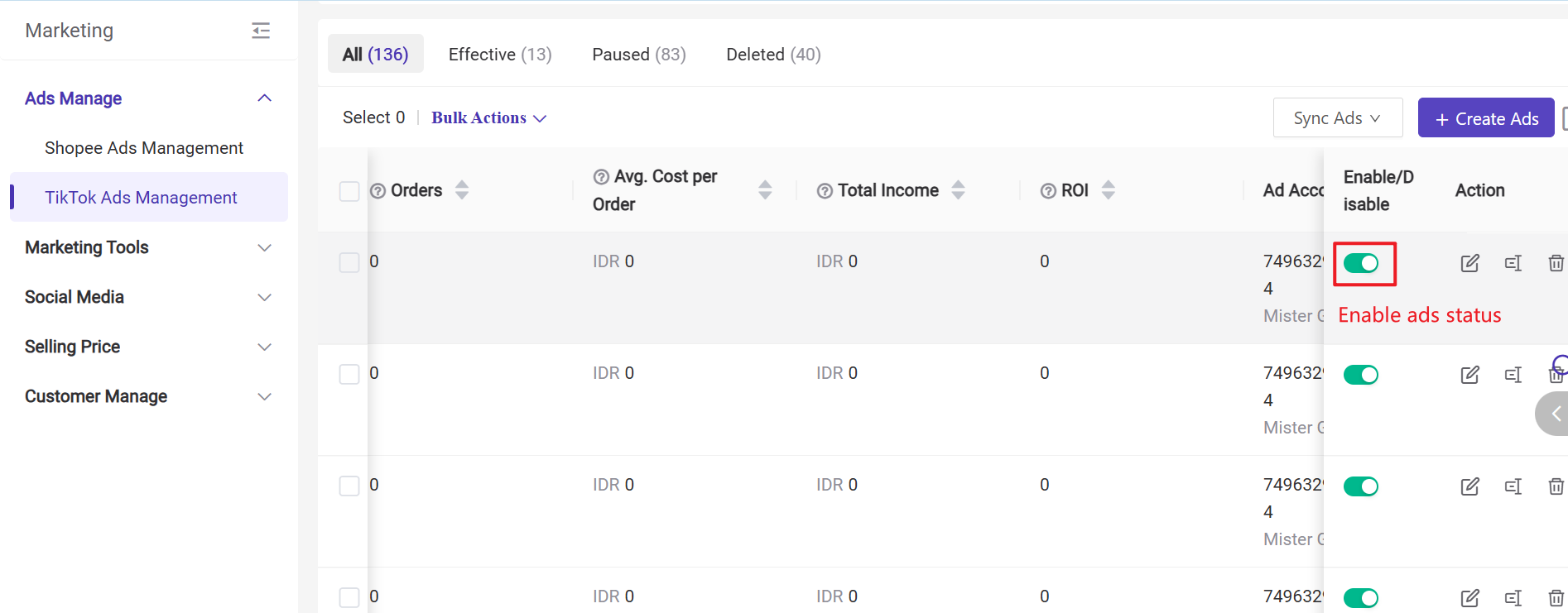Viewport: 1568px width, 613px height.
Task: Click help icon beside ROI column
Action: pos(1048,191)
